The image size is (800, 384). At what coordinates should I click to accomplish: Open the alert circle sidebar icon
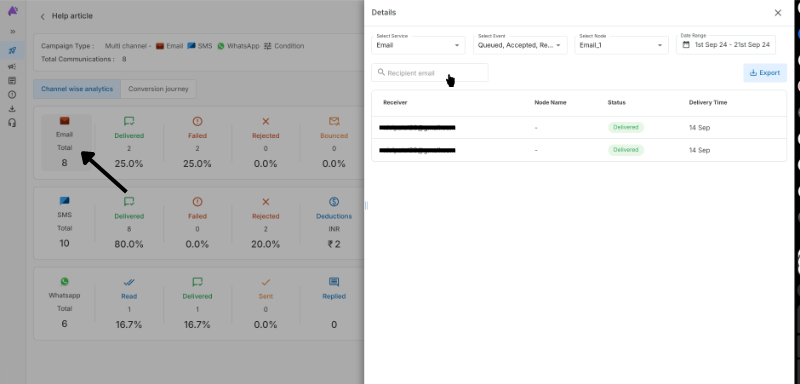click(12, 94)
